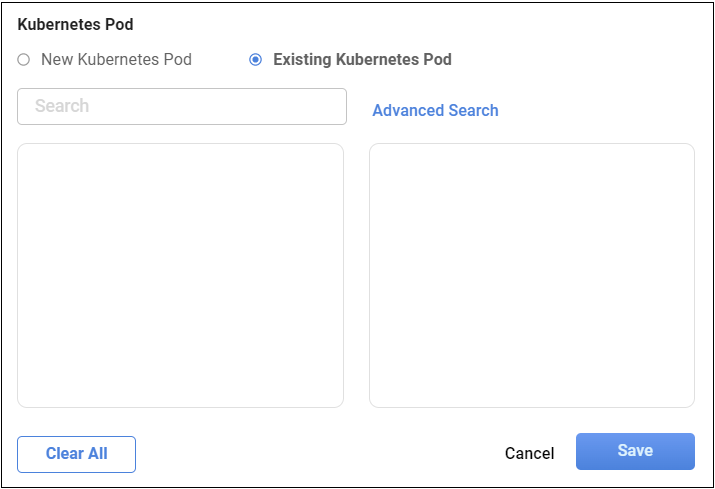
Task: Save the Kubernetes Pod selection
Action: (635, 451)
